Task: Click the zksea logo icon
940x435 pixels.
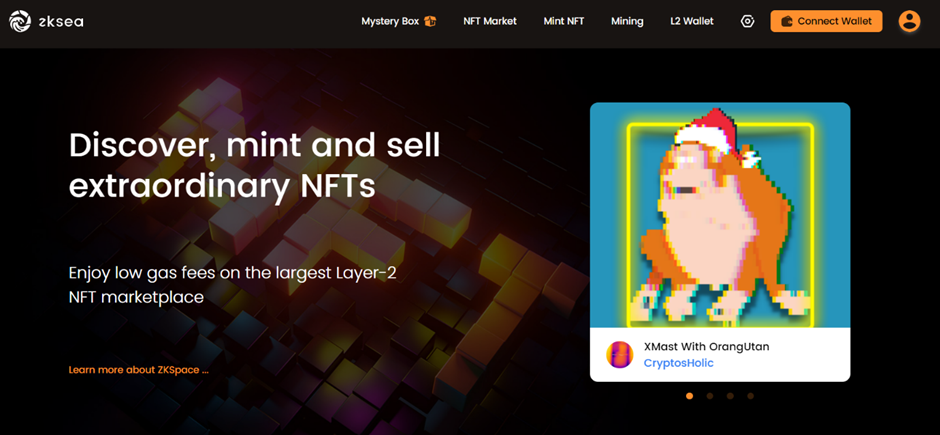Action: tap(20, 22)
